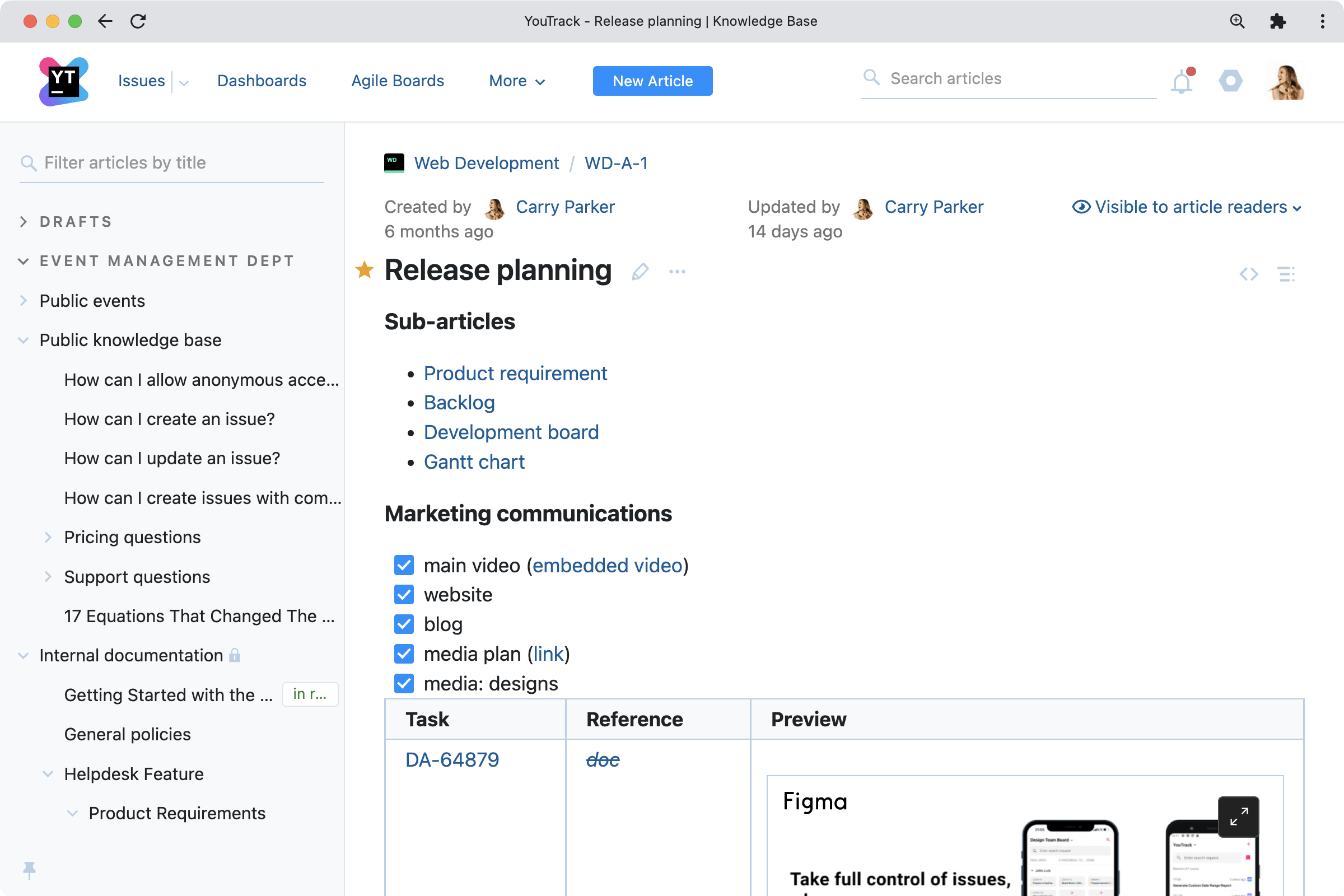Image resolution: width=1344 pixels, height=896 pixels.
Task: Click the New Article button
Action: pos(652,81)
